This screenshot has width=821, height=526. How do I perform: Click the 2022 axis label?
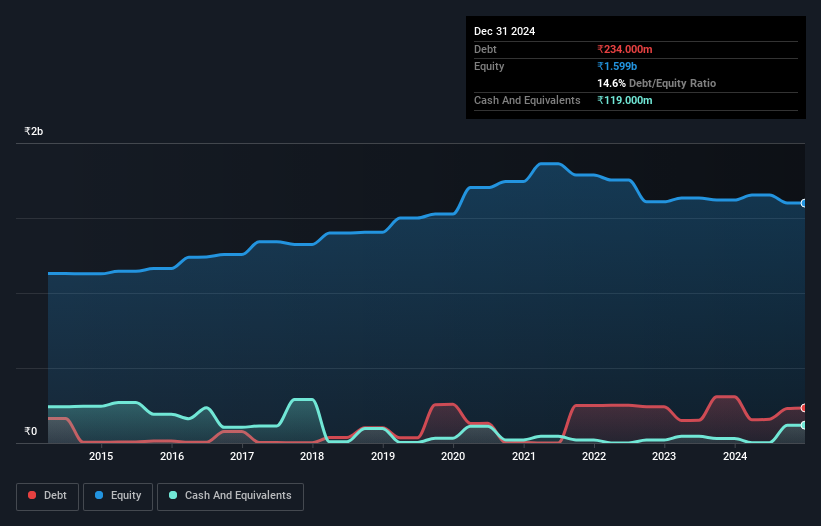[x=594, y=456]
